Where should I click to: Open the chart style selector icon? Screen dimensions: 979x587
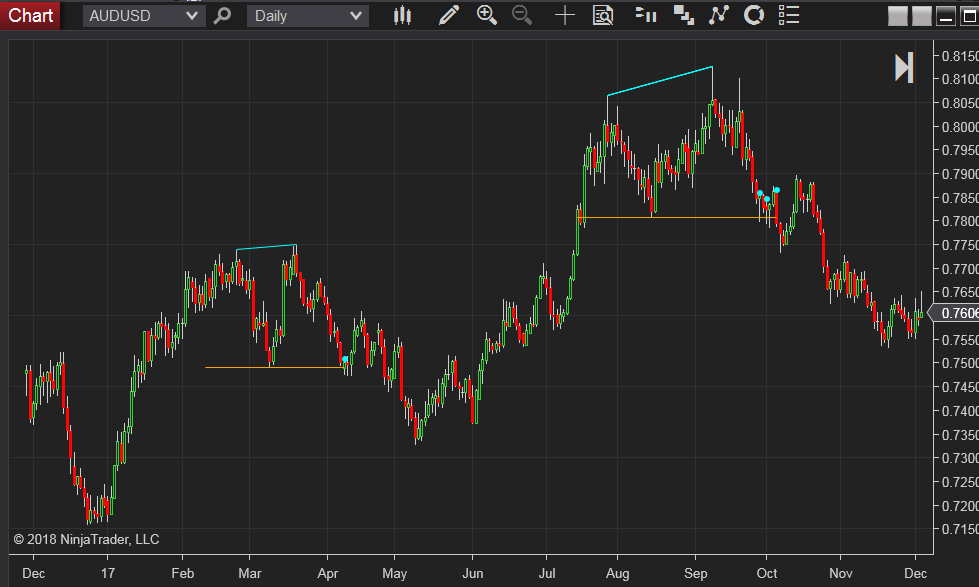(x=402, y=15)
